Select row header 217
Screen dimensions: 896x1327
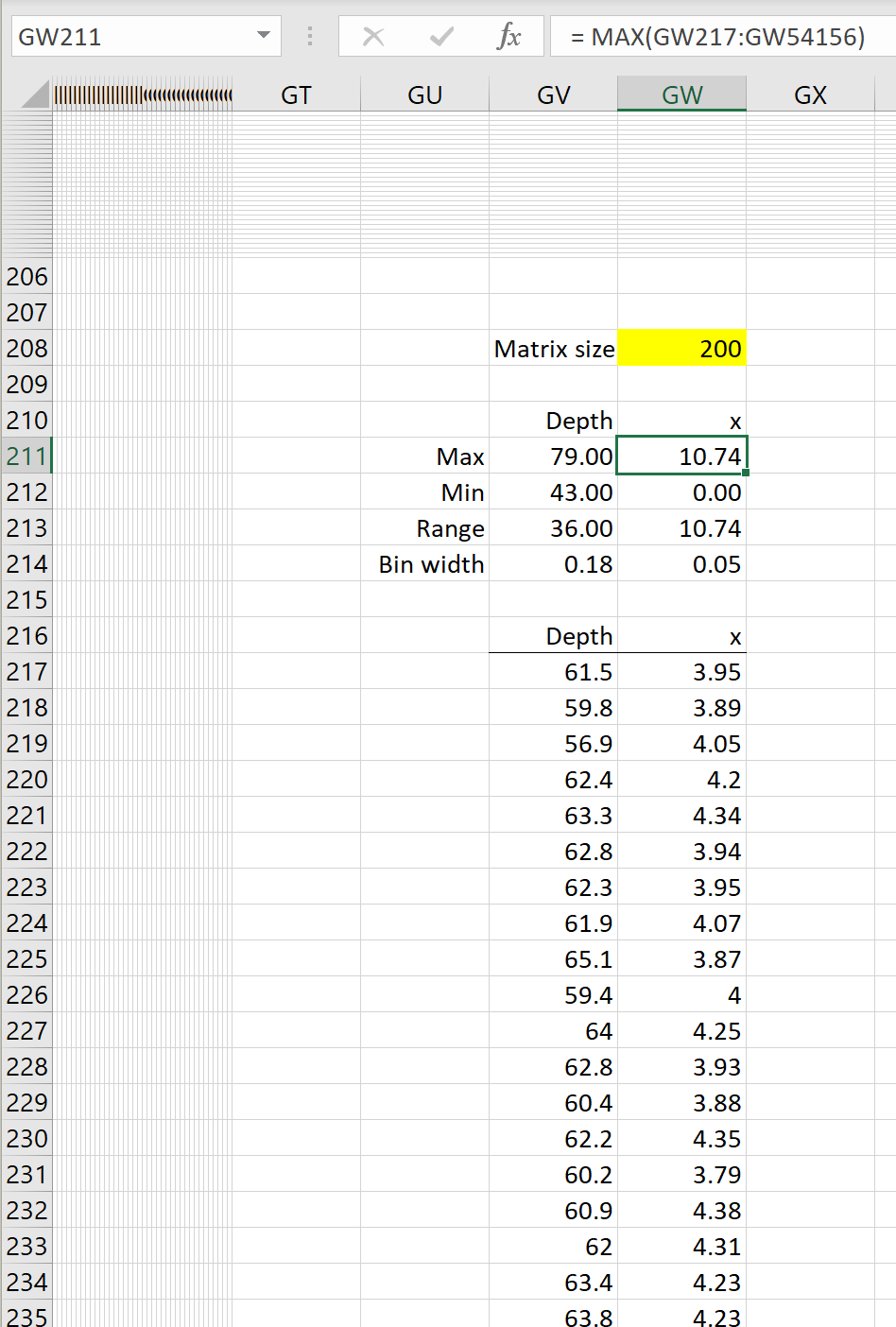click(26, 671)
